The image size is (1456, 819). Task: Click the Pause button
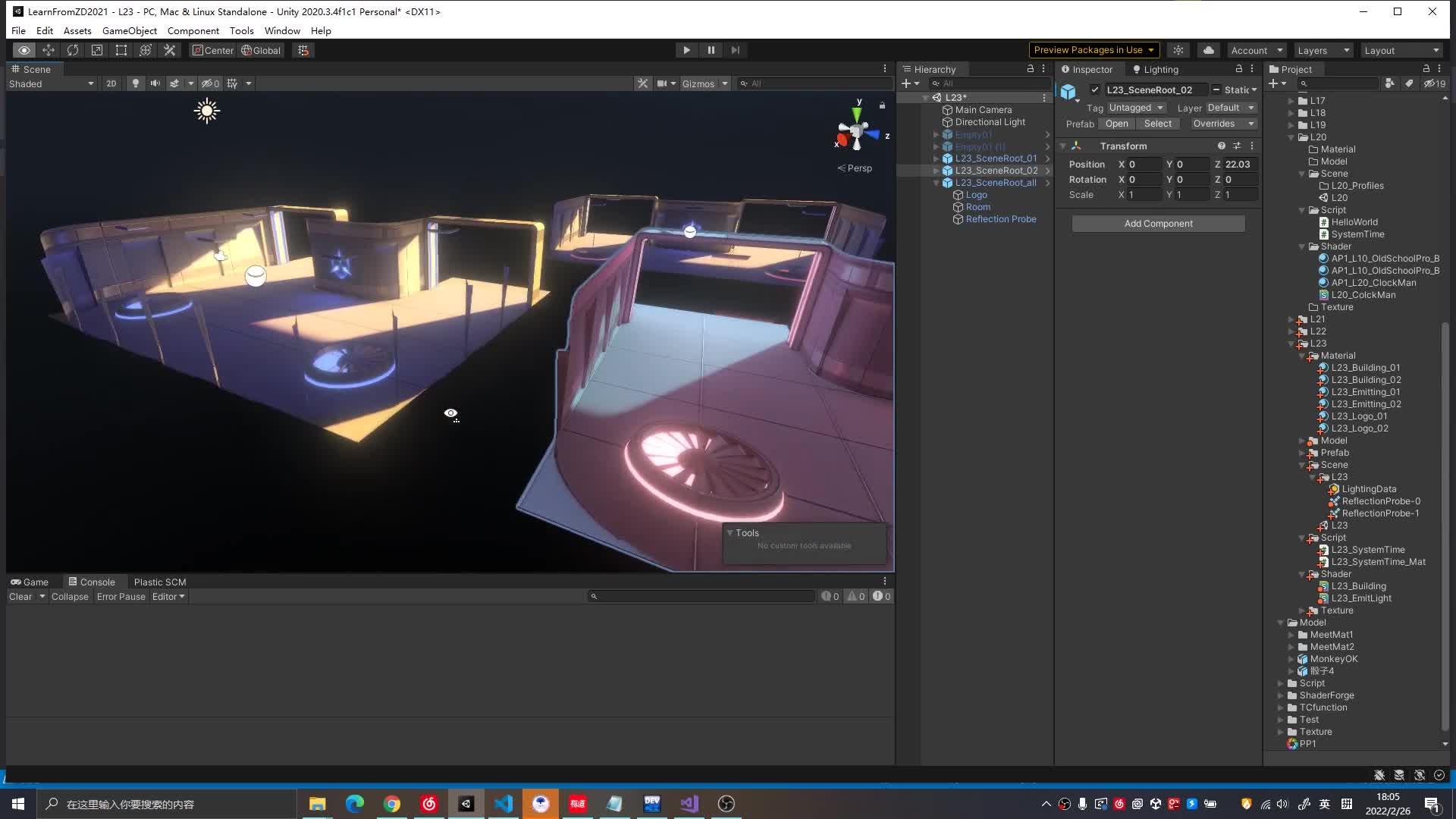pyautogui.click(x=711, y=50)
